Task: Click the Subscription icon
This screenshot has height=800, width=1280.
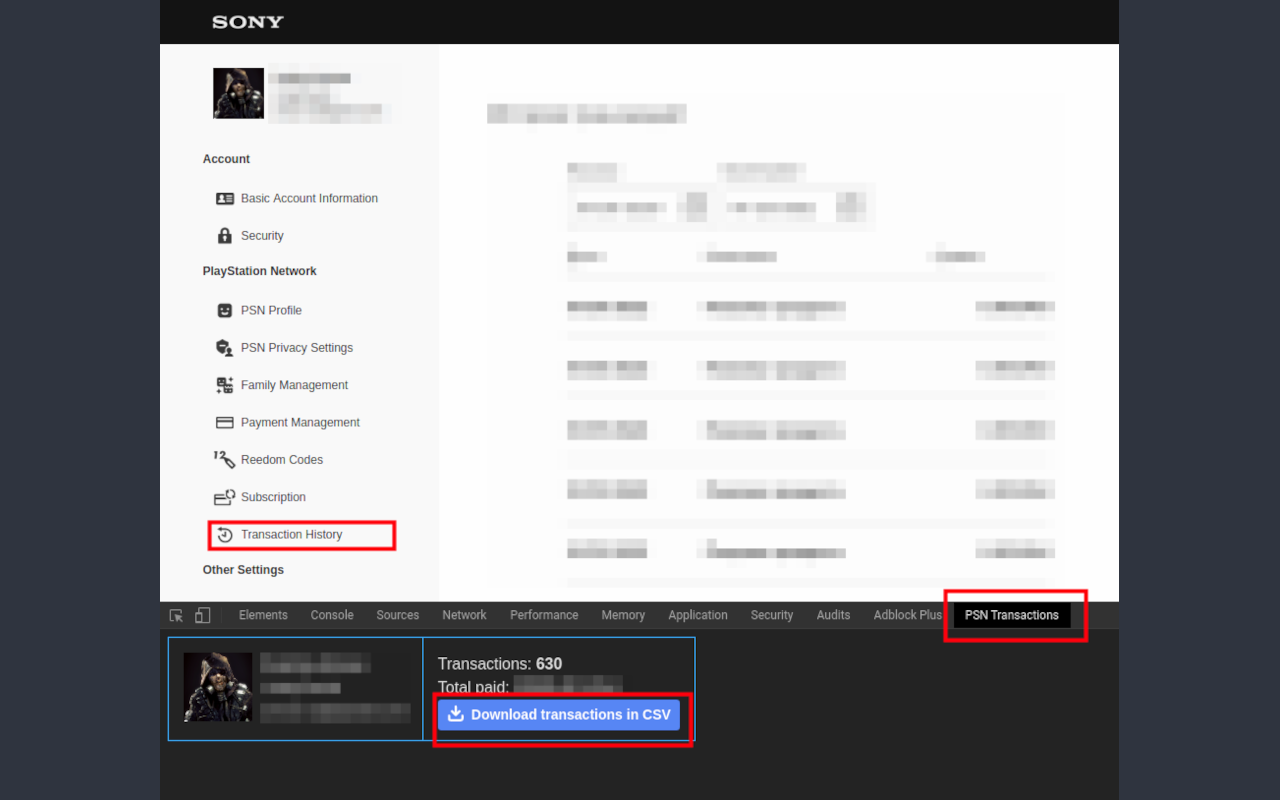Action: click(x=225, y=497)
